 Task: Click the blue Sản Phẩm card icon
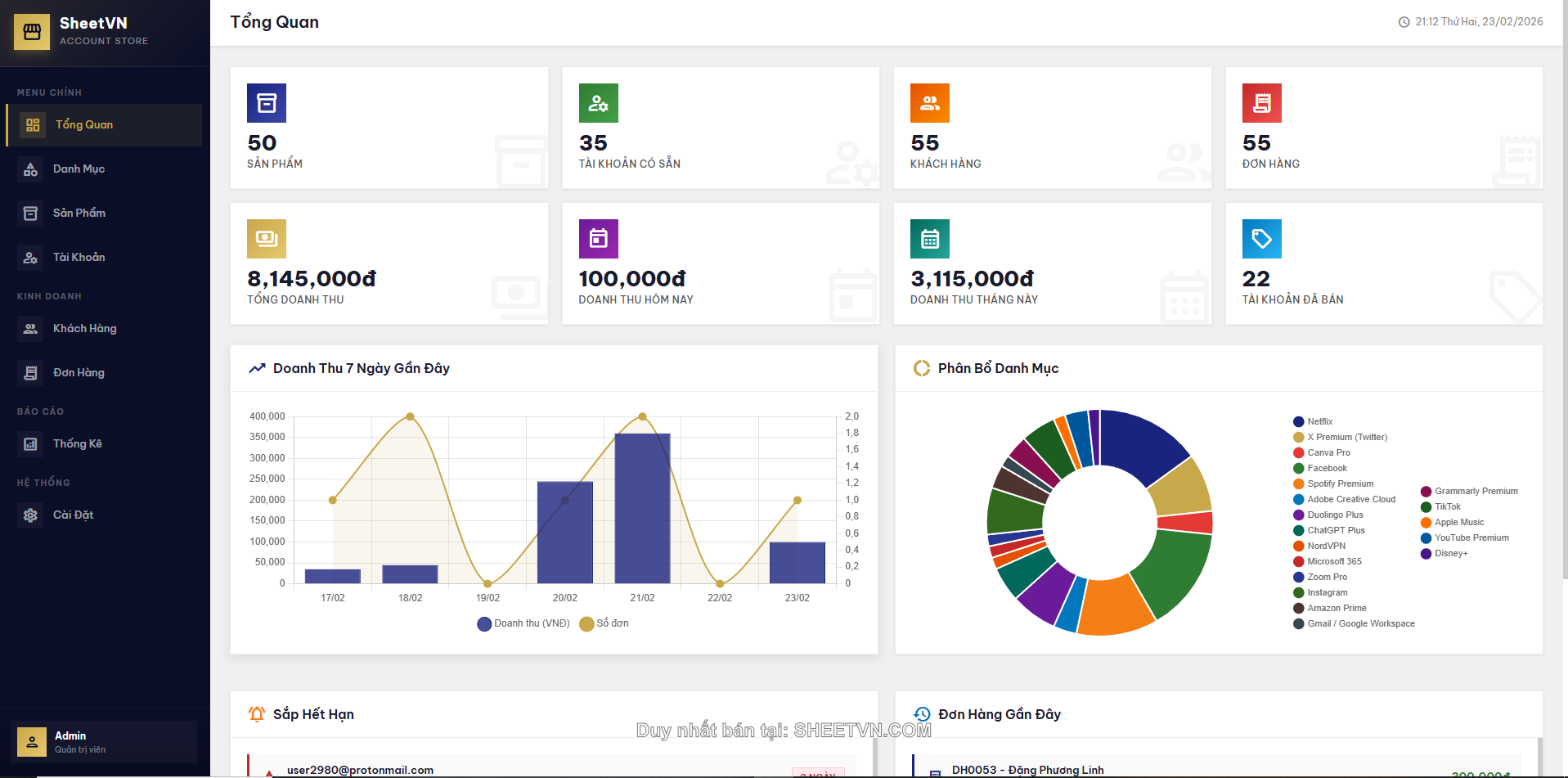pyautogui.click(x=267, y=103)
